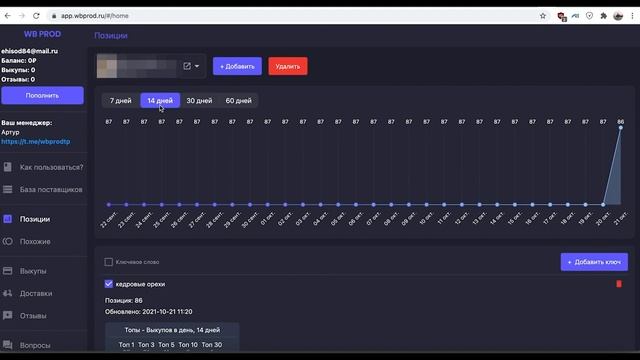Click the Доставки truck icon
Screen dimensions: 640x360
coord(8,293)
